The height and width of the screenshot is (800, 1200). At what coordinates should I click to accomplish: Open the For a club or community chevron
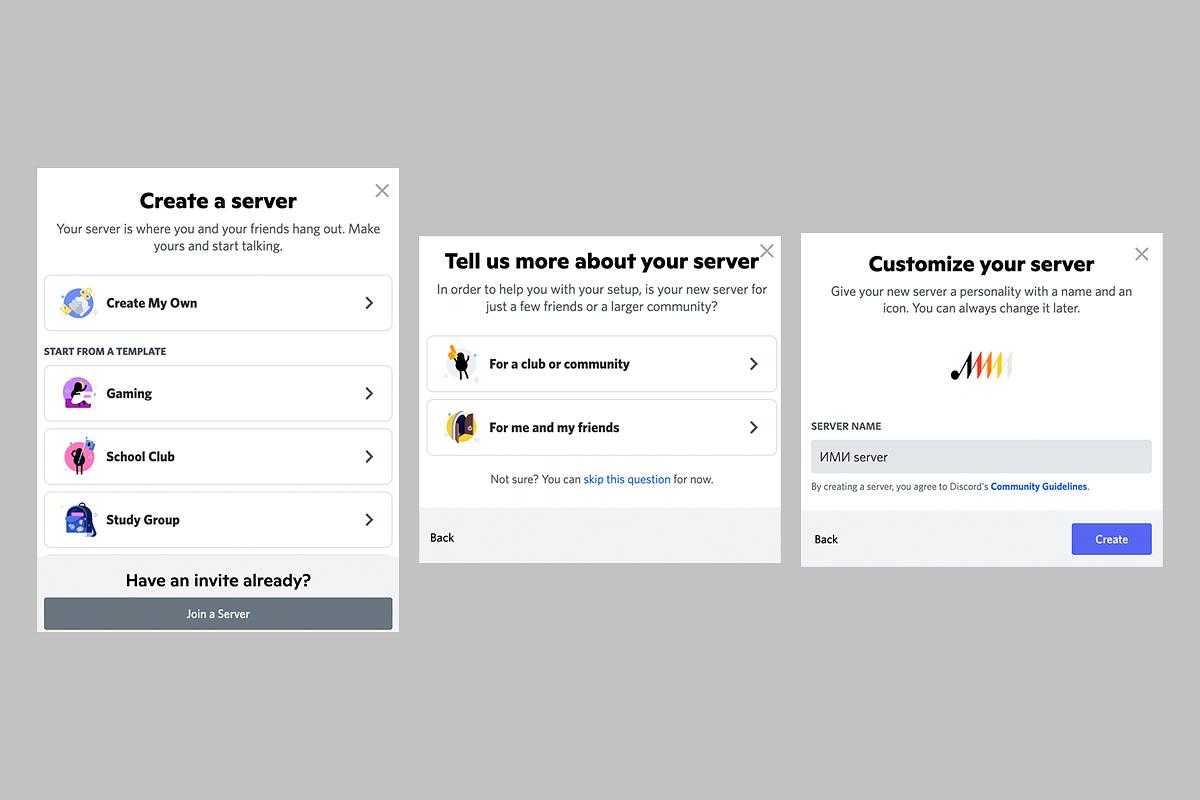pyautogui.click(x=754, y=364)
